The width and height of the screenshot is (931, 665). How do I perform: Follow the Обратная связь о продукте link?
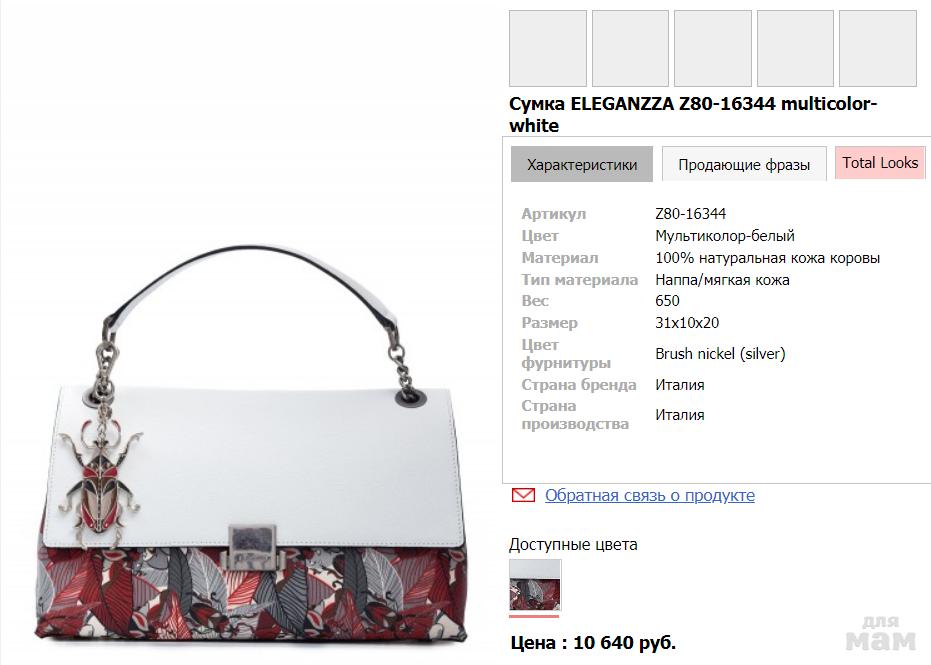[x=650, y=495]
